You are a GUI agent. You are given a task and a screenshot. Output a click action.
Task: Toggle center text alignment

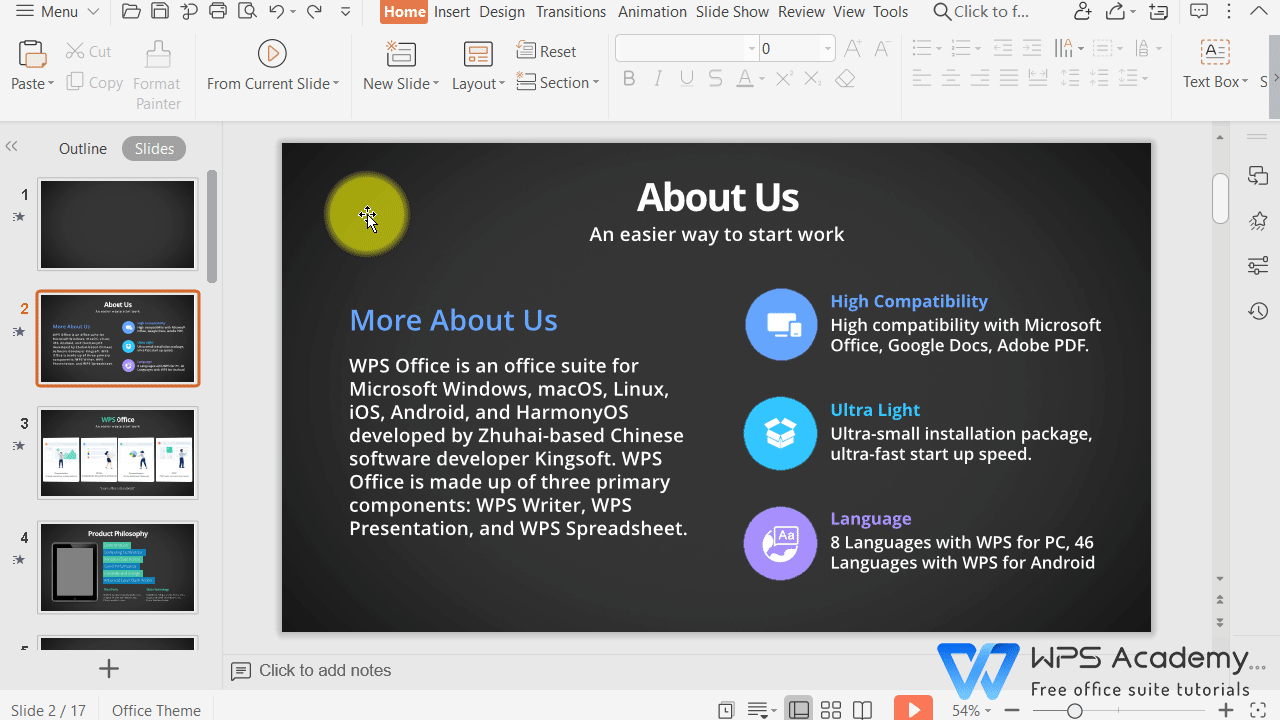(951, 78)
